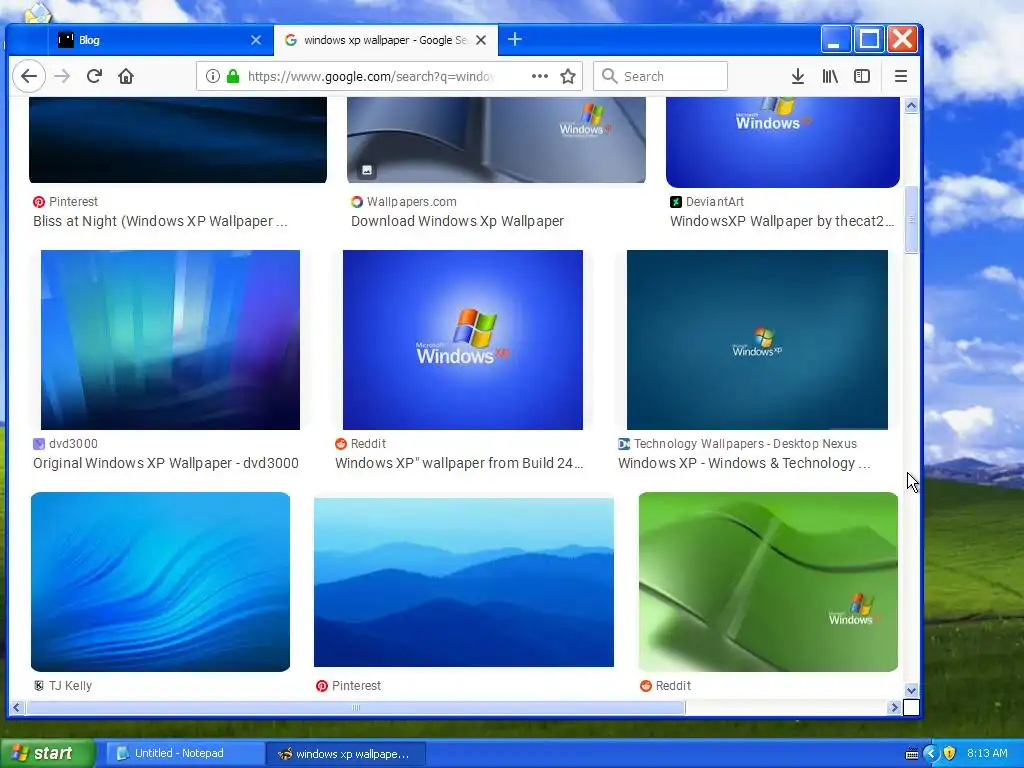Open the Library bookshelf icon
This screenshot has height=768, width=1024.
[830, 76]
